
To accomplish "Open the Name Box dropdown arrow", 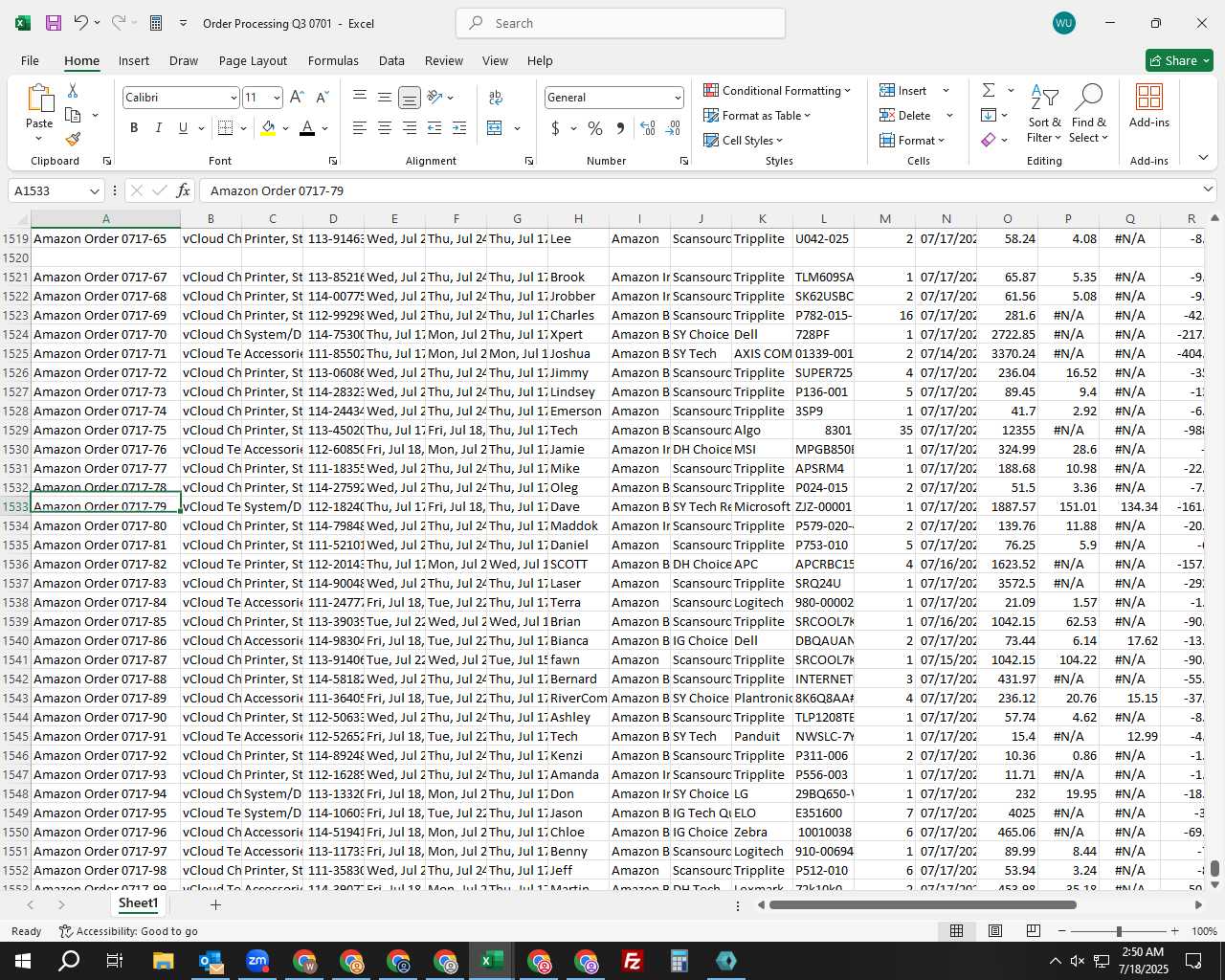I will coord(94,190).
